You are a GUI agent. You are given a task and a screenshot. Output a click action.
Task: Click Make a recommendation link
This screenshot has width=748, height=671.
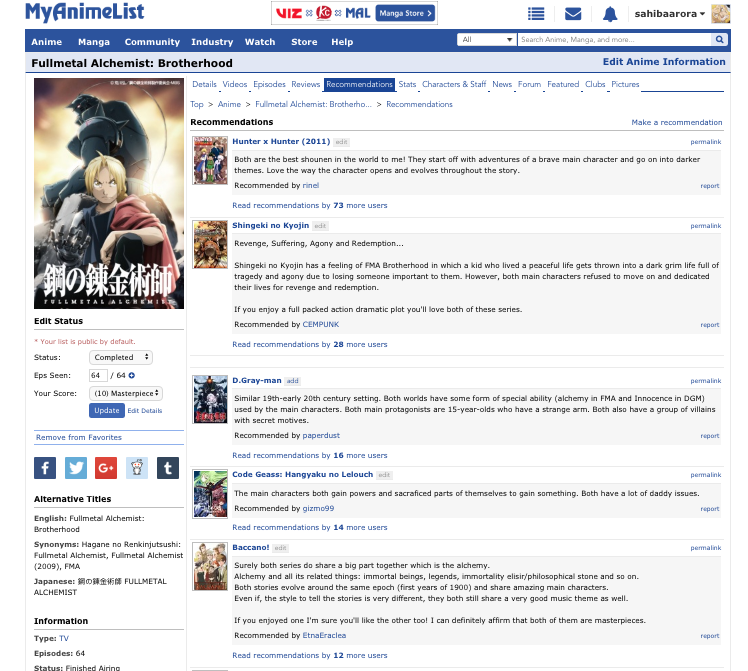coord(676,123)
